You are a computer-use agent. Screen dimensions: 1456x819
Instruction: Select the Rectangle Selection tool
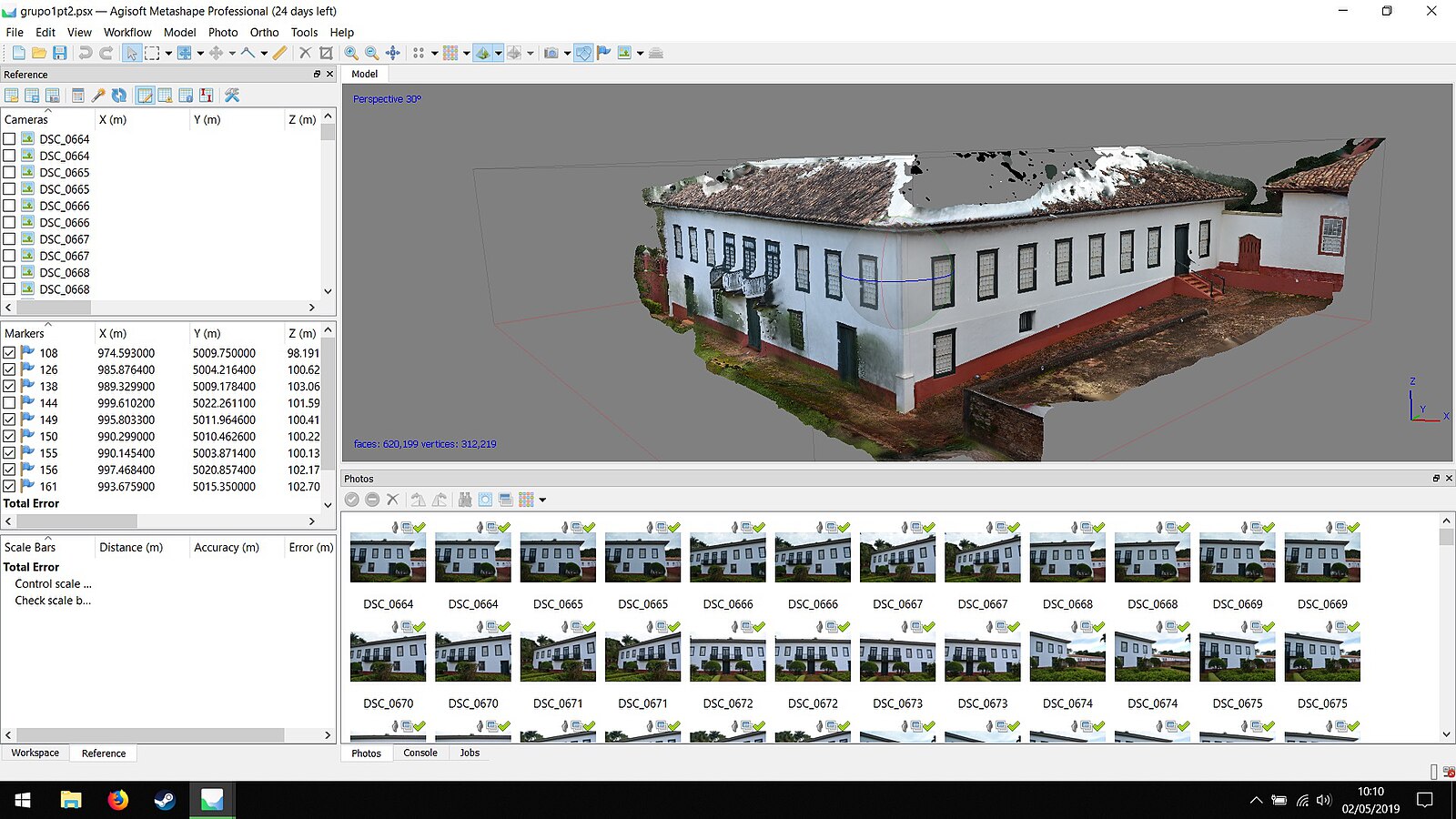(x=150, y=53)
